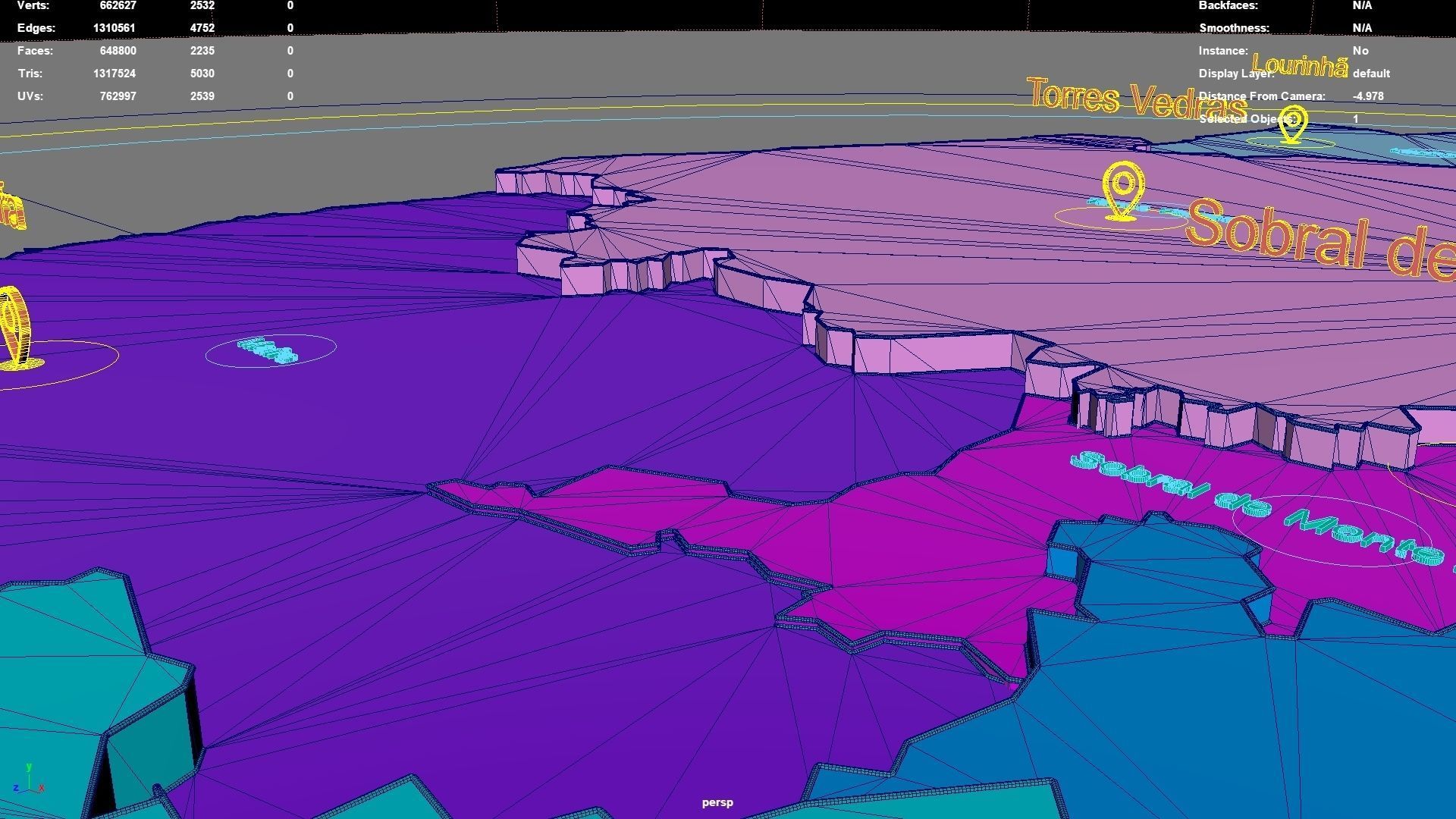Click the Selected Objects count of 1
This screenshot has height=819, width=1456.
1355,119
